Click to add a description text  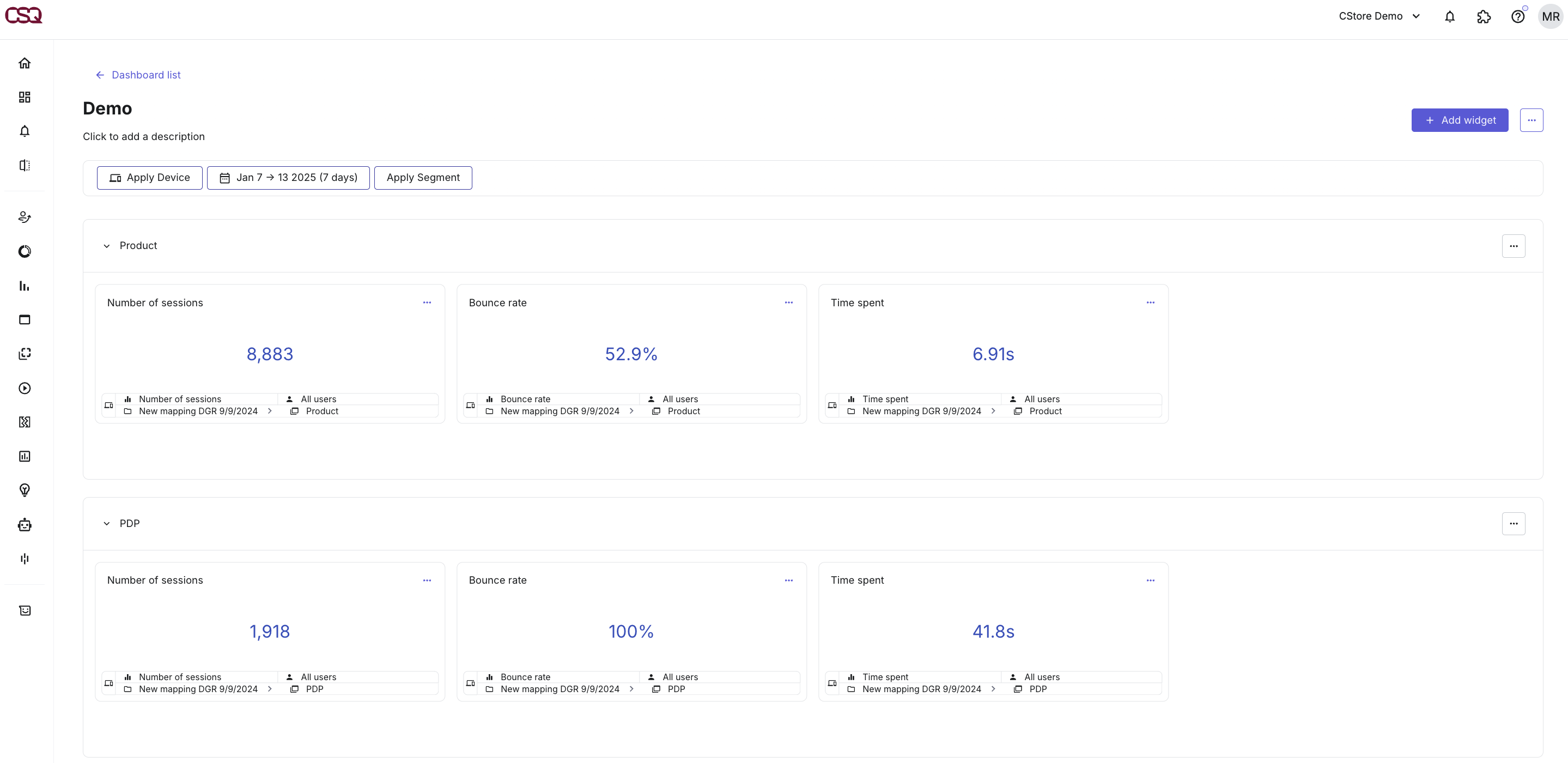pos(144,136)
